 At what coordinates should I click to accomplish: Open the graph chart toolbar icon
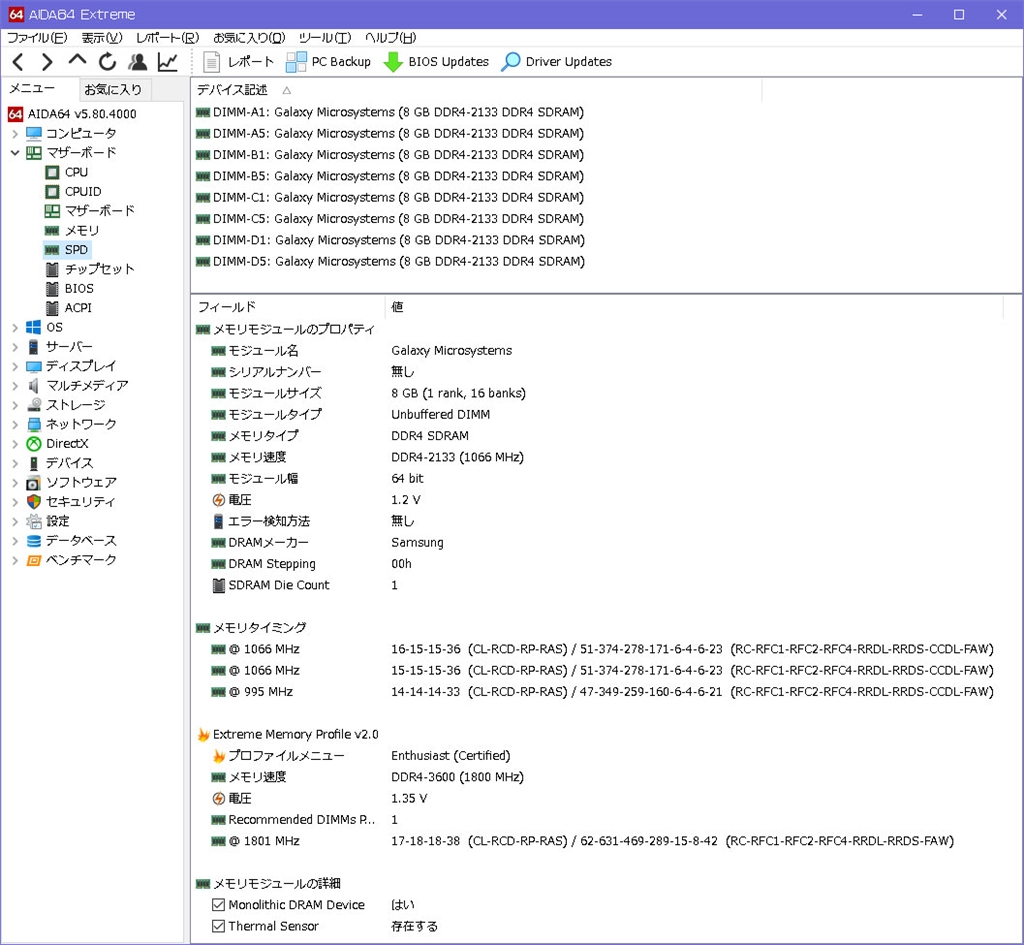click(167, 62)
